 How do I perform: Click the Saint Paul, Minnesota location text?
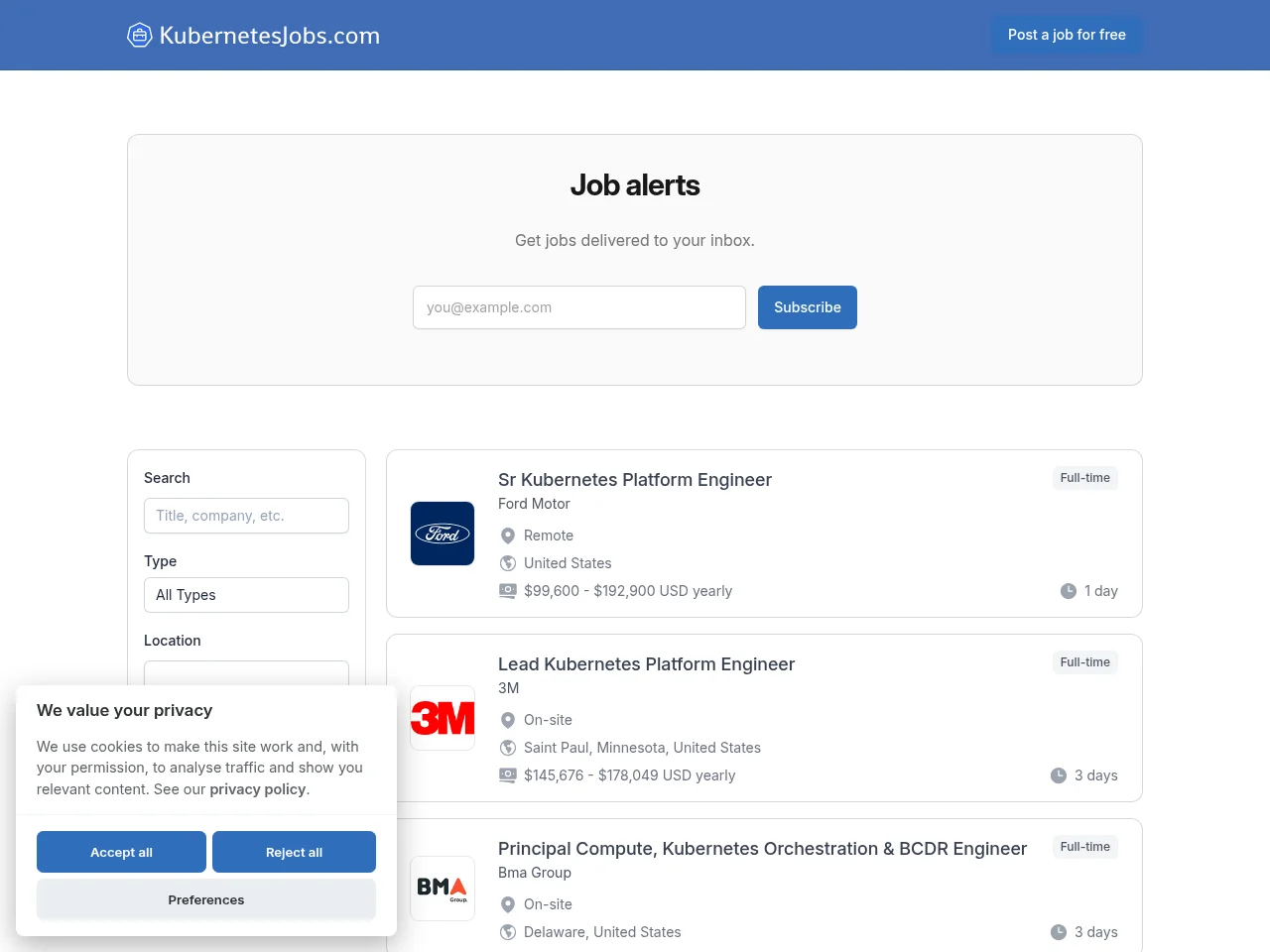click(x=642, y=748)
